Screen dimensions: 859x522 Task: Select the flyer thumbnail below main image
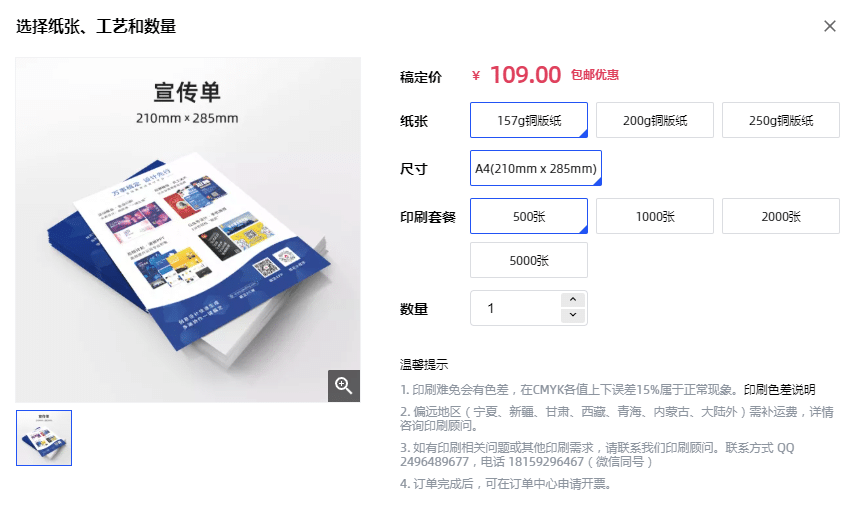[x=44, y=438]
